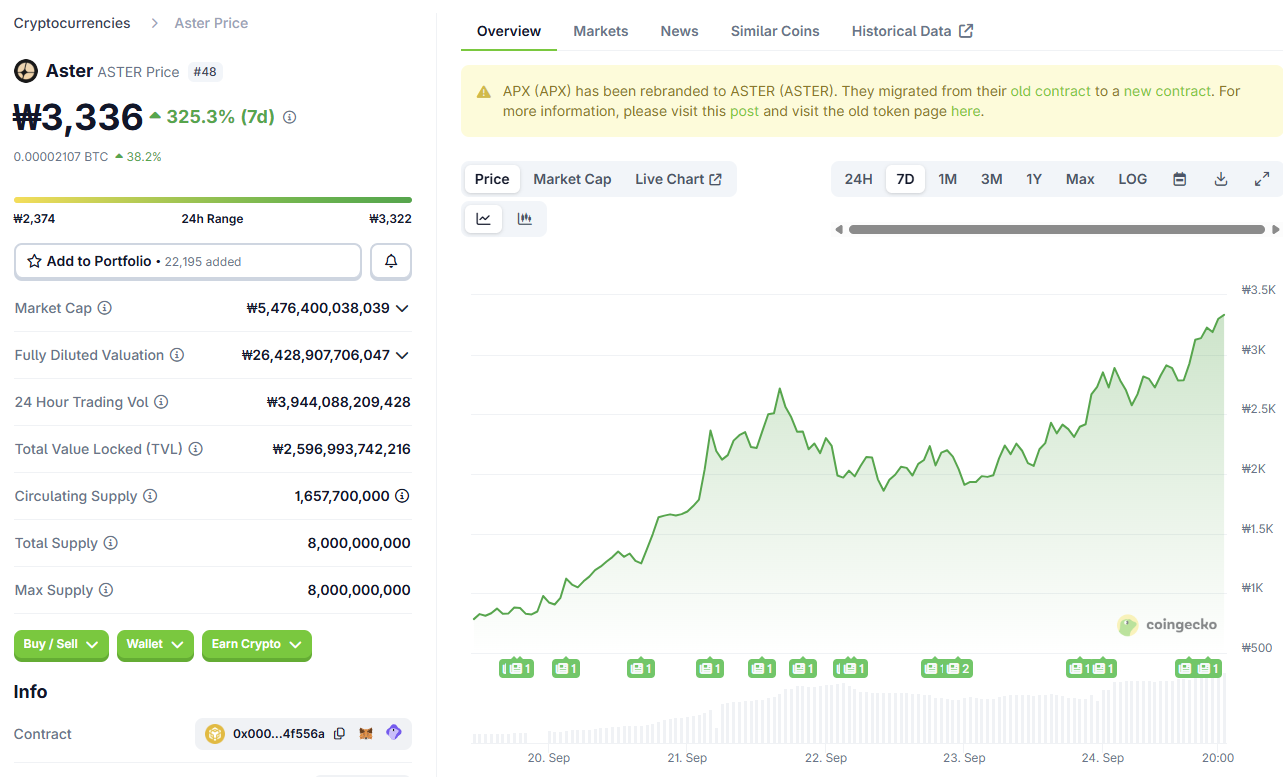Open the info icon next to 7d change
1283x777 pixels.
click(x=290, y=117)
